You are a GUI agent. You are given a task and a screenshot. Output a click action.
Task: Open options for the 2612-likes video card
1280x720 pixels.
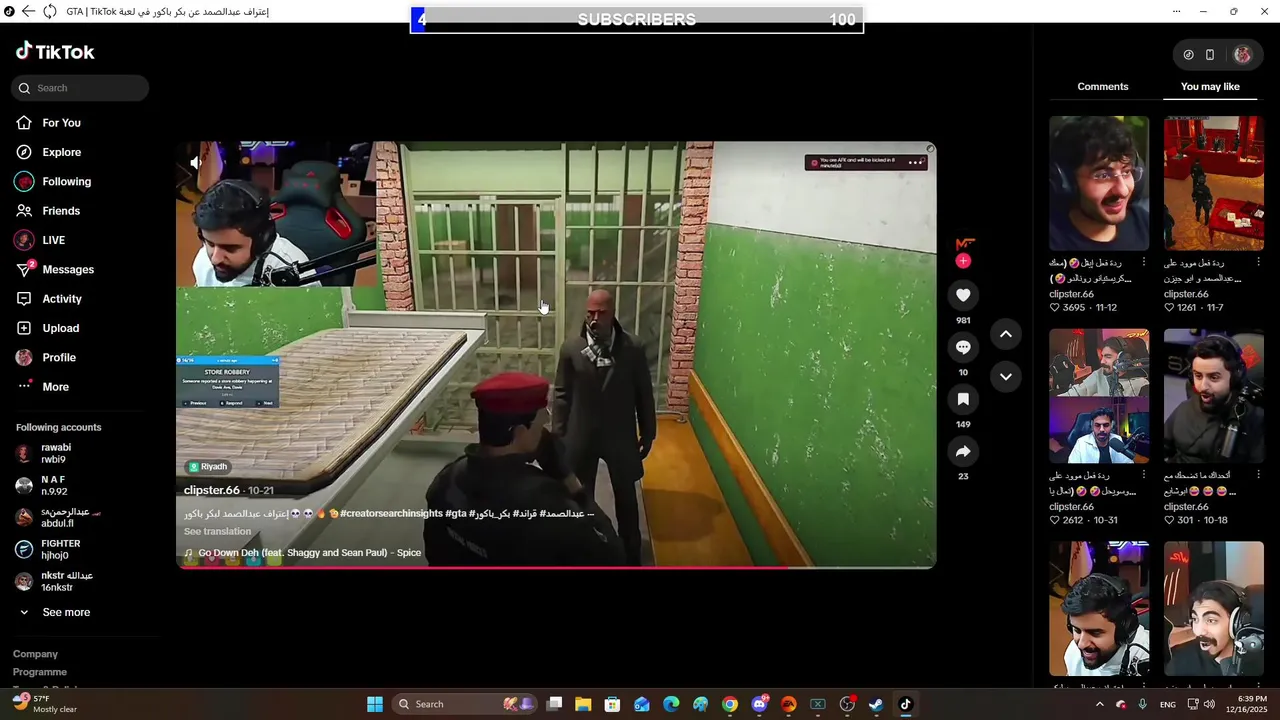pyautogui.click(x=1144, y=475)
